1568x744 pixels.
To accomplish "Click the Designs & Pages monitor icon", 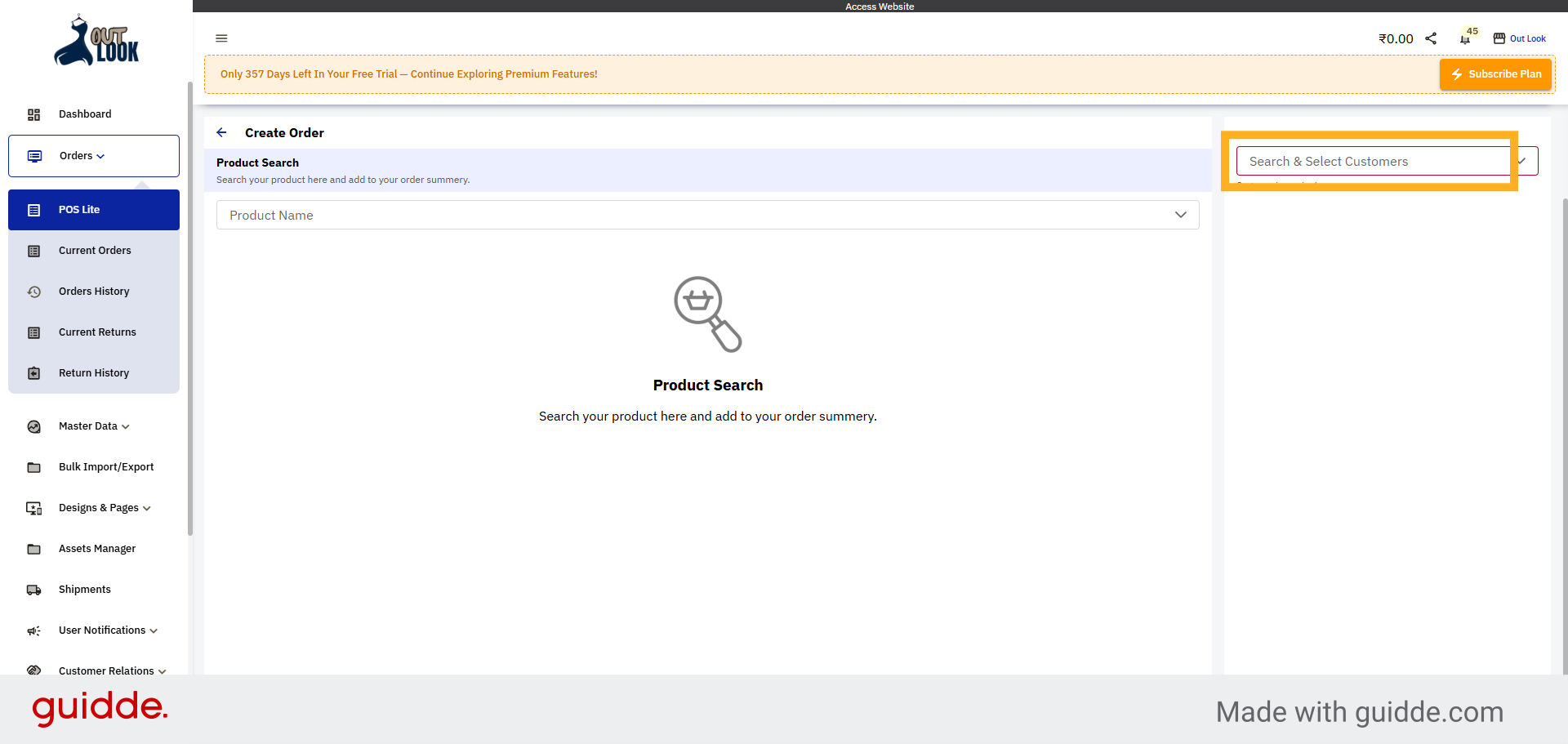I will tap(33, 508).
